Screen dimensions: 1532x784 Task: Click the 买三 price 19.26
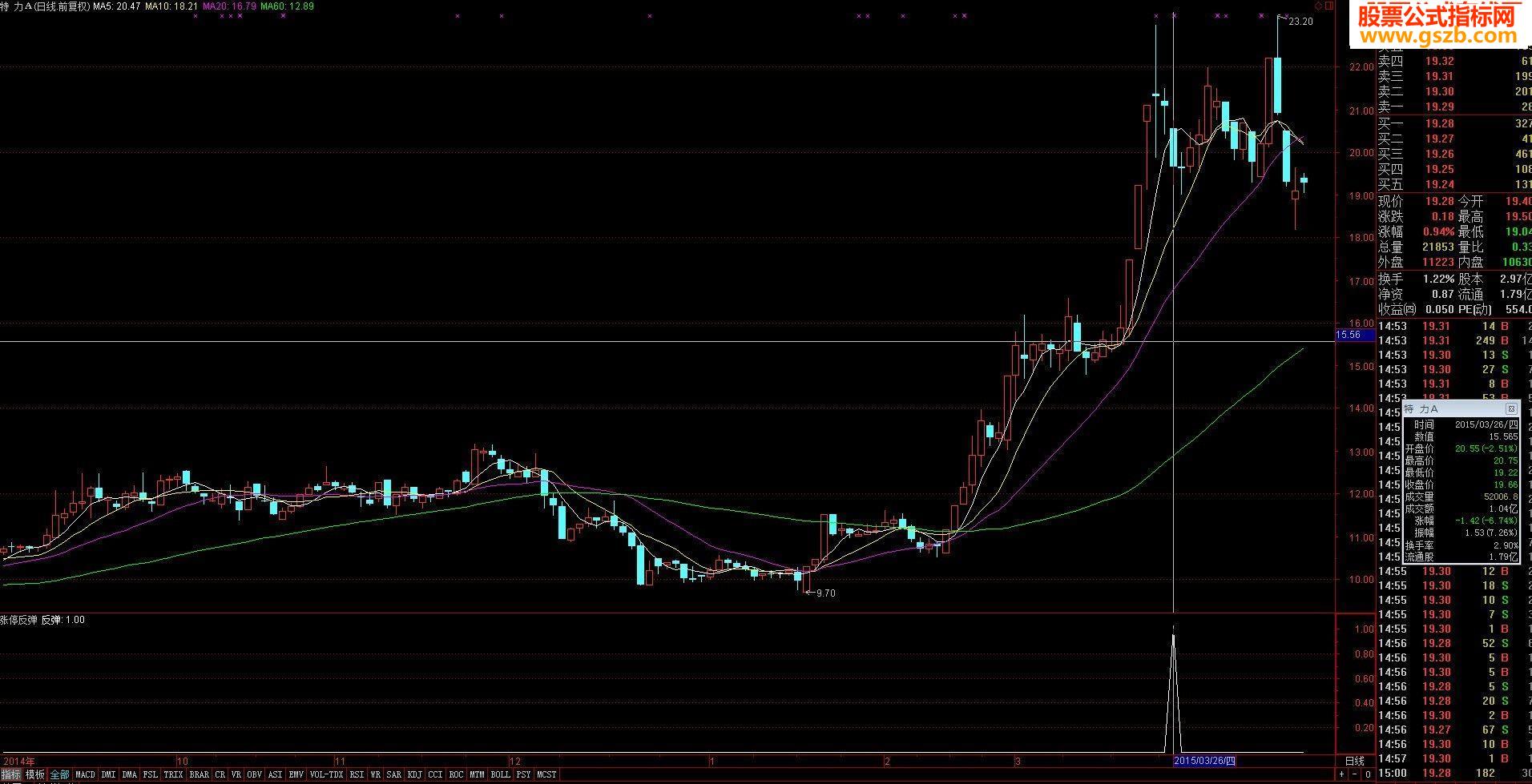pyautogui.click(x=1439, y=154)
